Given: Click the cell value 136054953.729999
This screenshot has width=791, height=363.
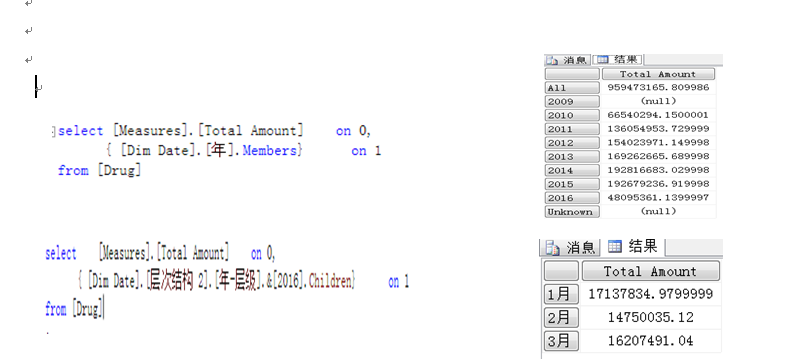Looking at the screenshot, I should [x=658, y=129].
